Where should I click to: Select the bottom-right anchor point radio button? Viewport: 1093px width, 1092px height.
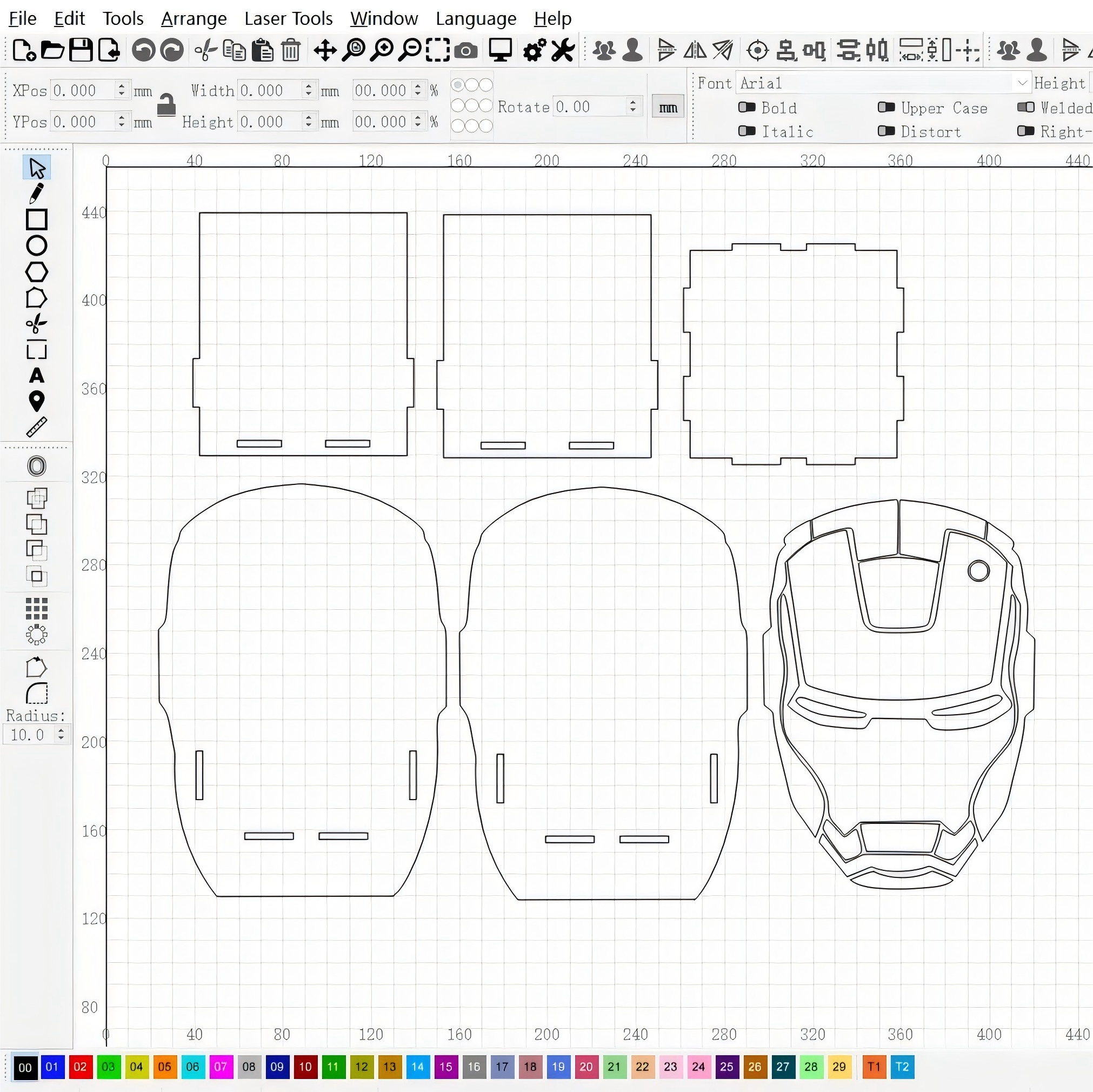[486, 125]
